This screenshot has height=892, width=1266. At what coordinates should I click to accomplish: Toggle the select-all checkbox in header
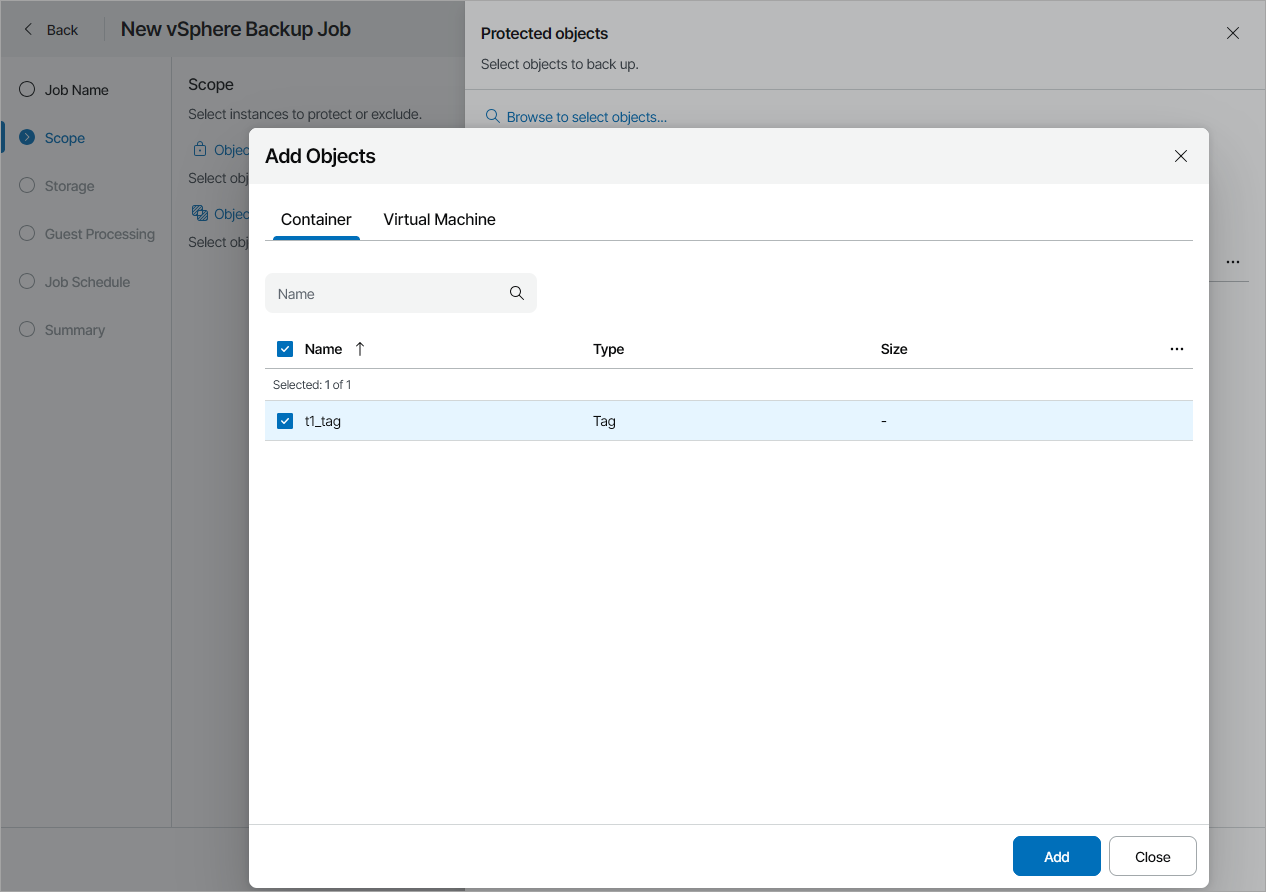pyautogui.click(x=285, y=349)
